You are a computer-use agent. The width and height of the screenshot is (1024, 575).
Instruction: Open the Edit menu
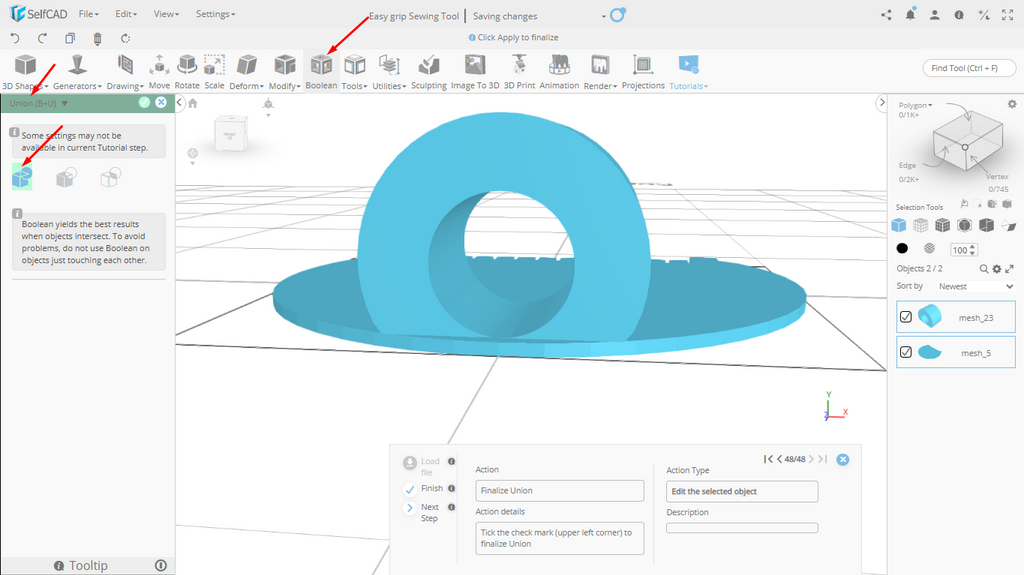tap(126, 14)
